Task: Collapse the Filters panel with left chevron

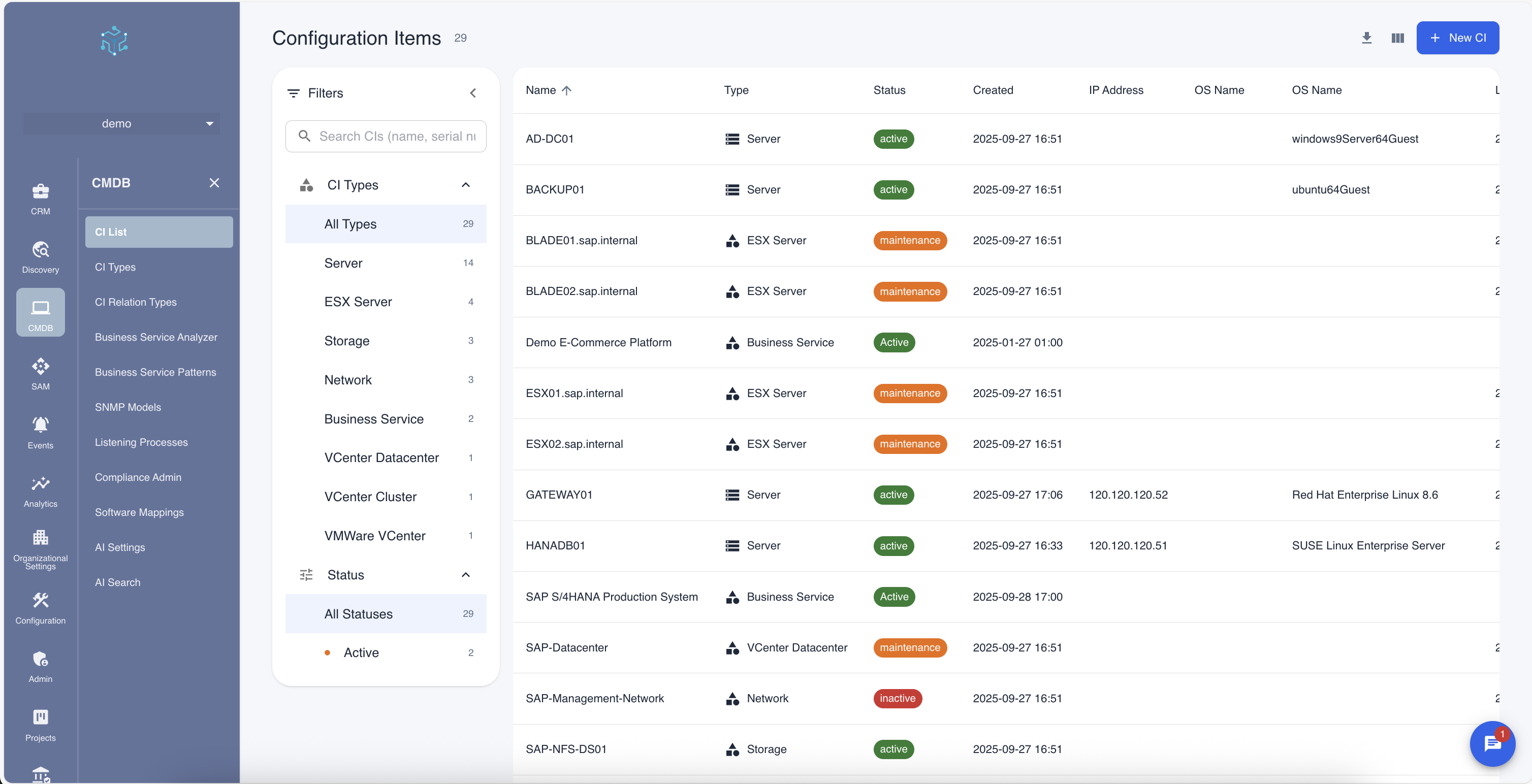Action: click(x=473, y=93)
